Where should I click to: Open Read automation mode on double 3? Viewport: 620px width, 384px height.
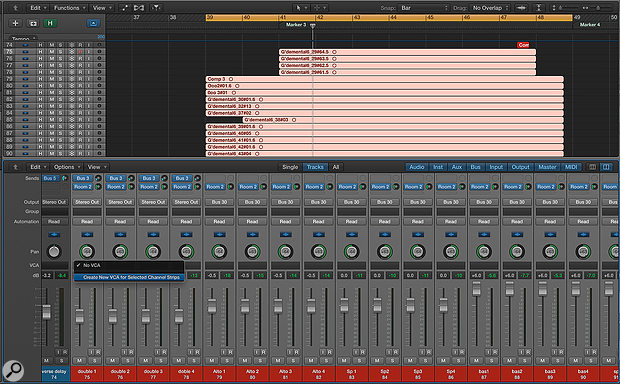click(153, 222)
